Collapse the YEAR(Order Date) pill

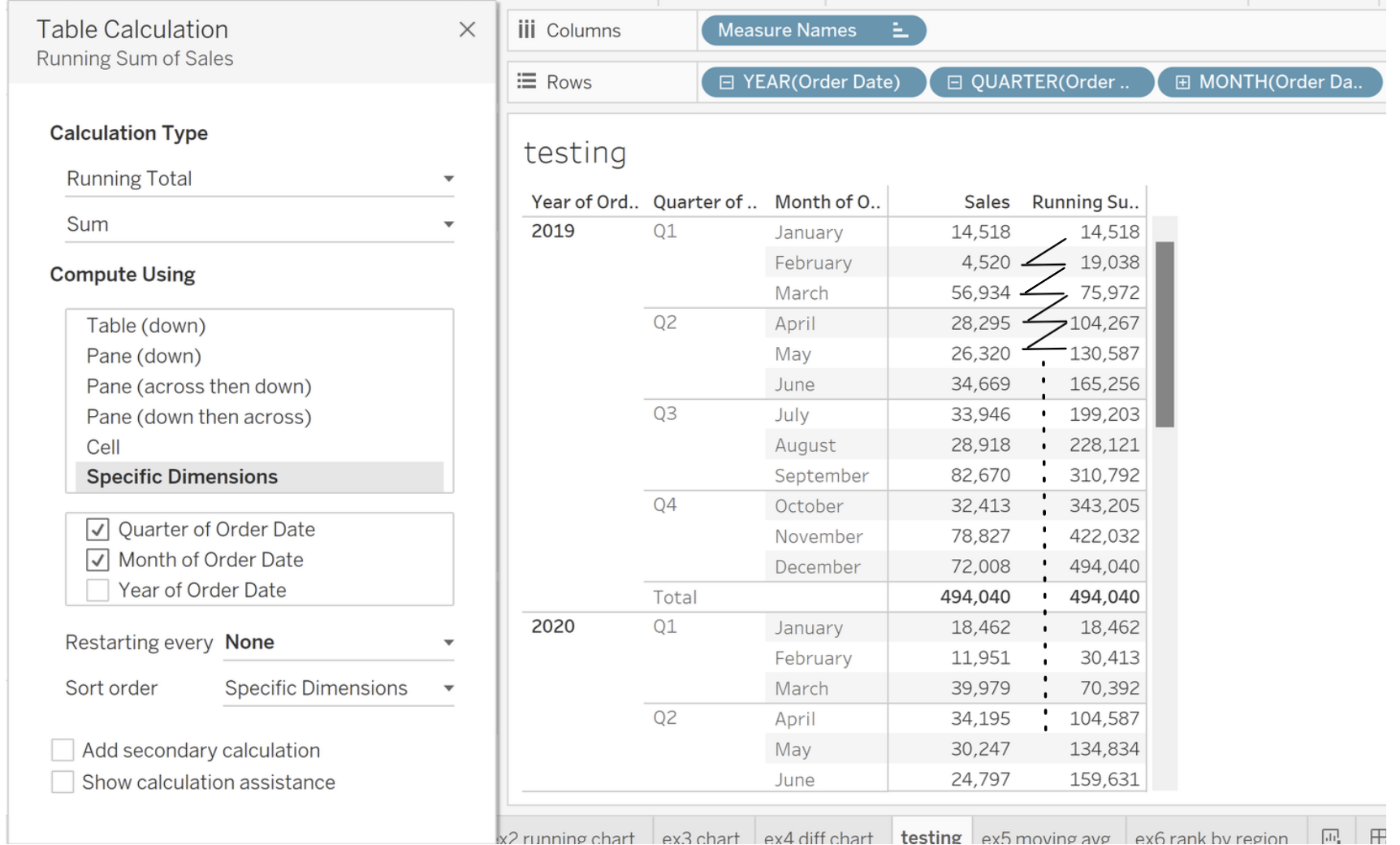coord(727,82)
